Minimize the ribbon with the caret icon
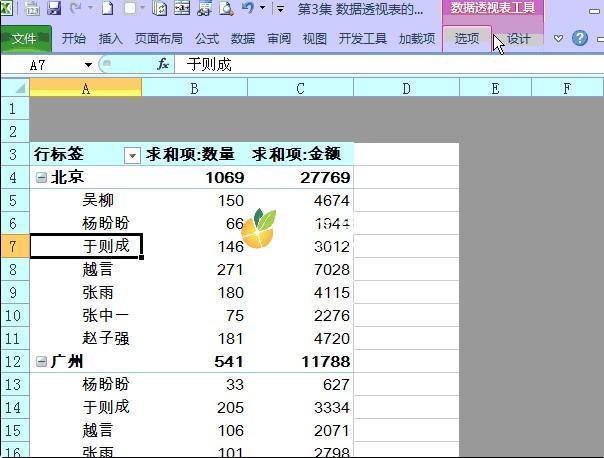This screenshot has height=458, width=604. pos(559,39)
